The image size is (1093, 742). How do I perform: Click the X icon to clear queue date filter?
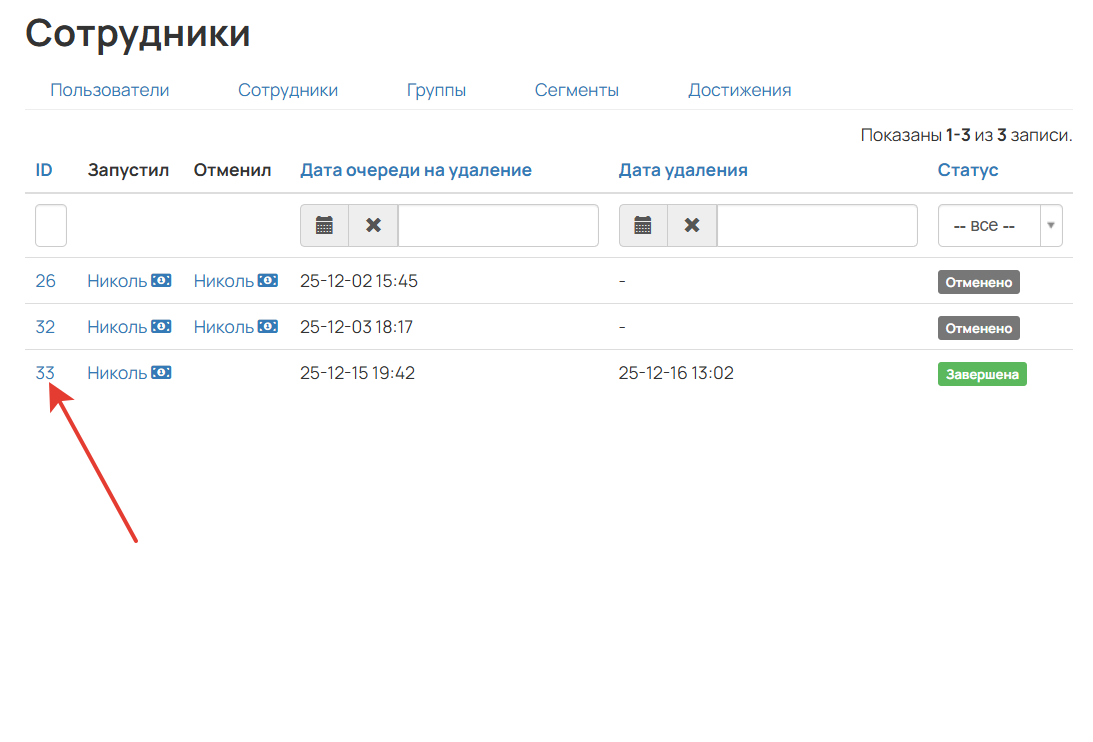(x=372, y=225)
